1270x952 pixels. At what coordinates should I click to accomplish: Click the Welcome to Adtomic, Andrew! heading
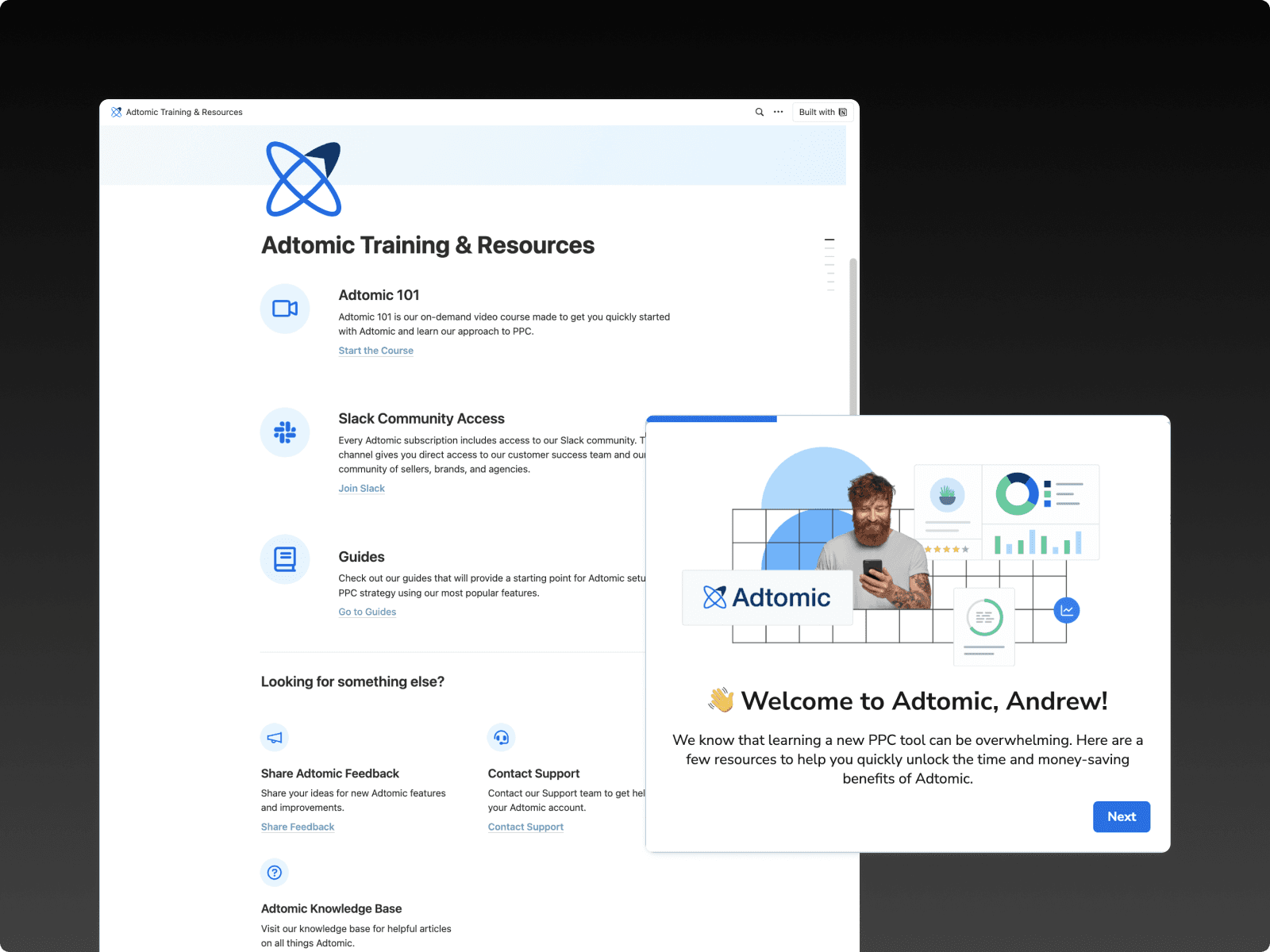[x=908, y=701]
